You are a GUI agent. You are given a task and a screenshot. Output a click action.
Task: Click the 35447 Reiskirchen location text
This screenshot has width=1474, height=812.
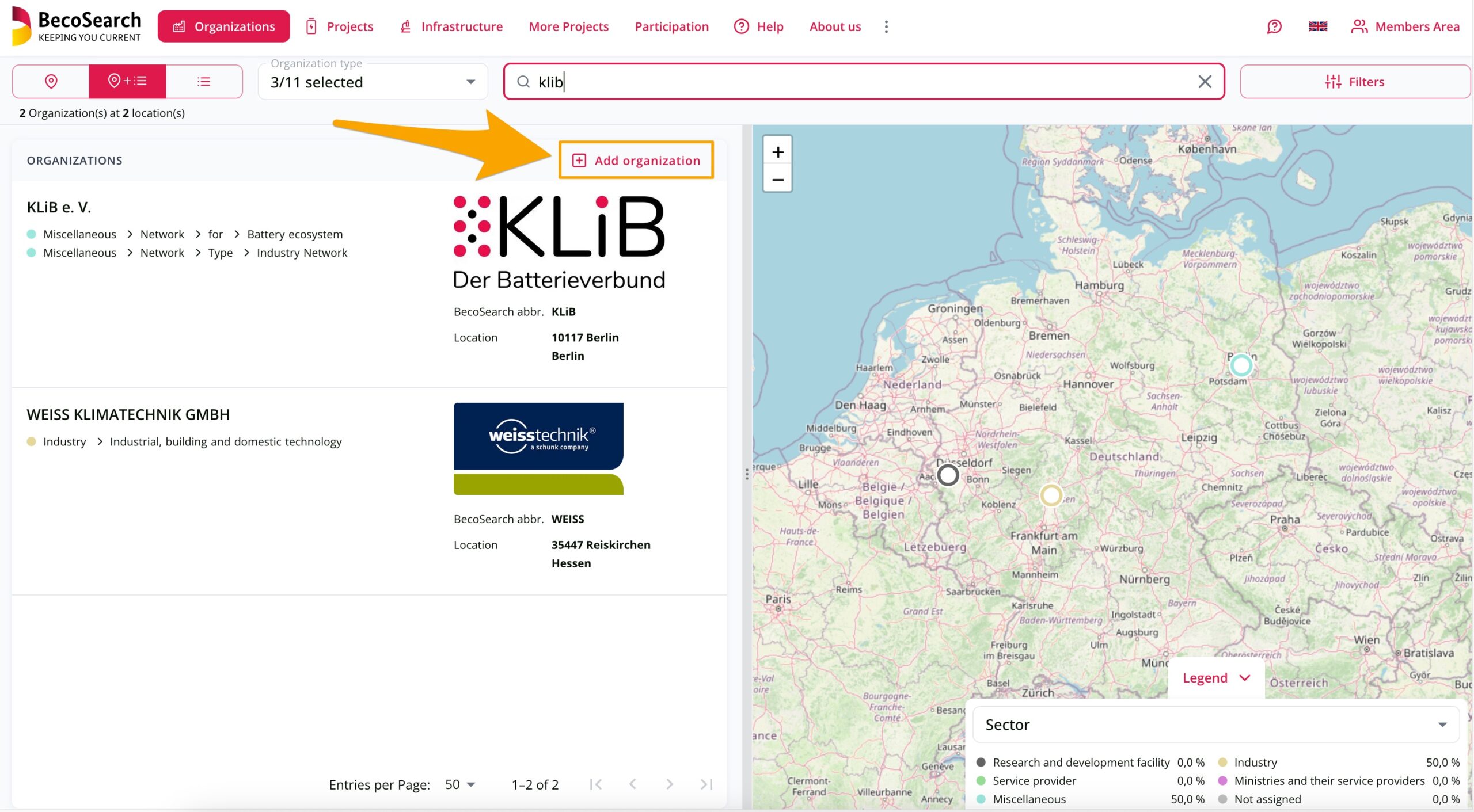click(x=601, y=544)
